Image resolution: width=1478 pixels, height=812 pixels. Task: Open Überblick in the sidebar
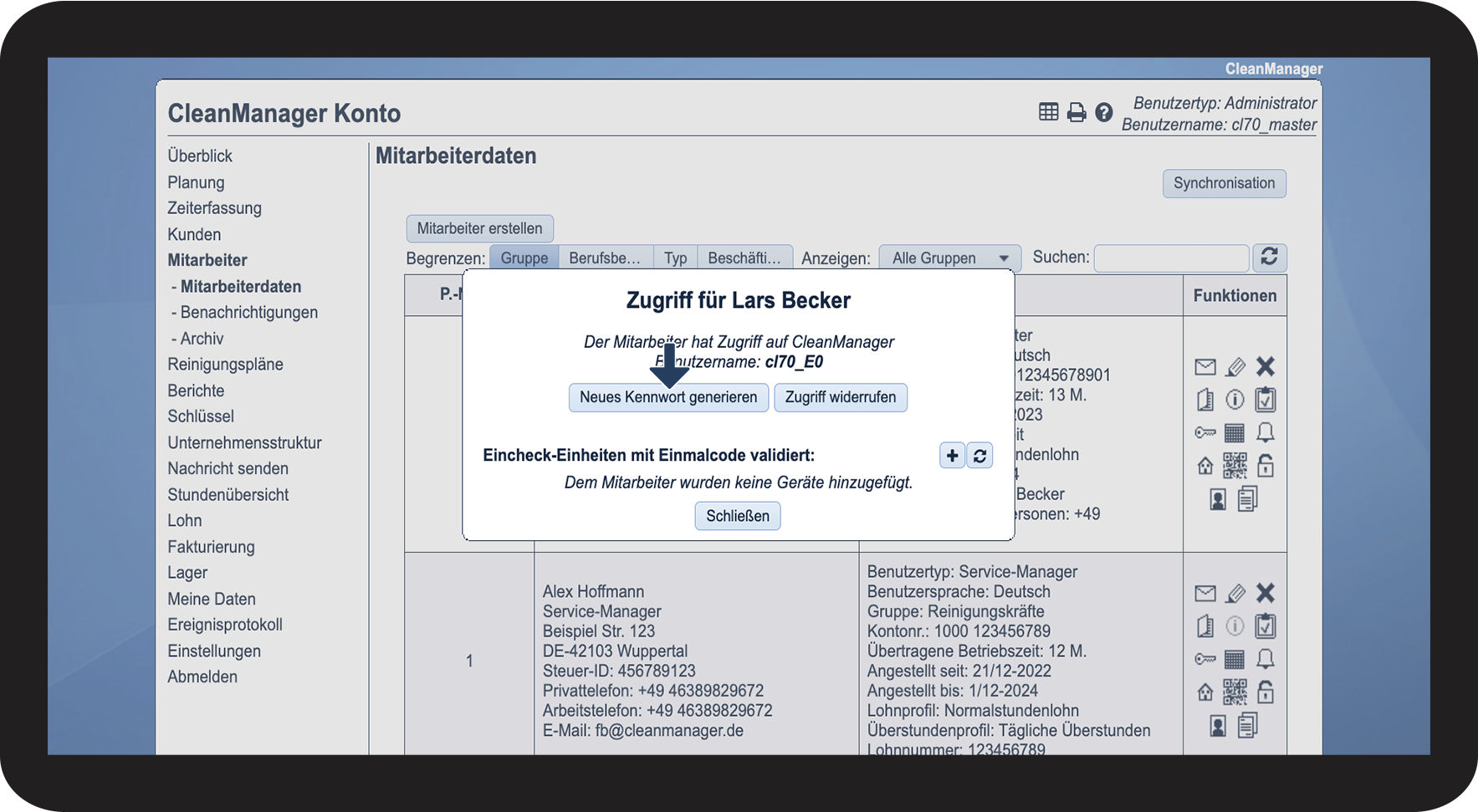pyautogui.click(x=200, y=156)
